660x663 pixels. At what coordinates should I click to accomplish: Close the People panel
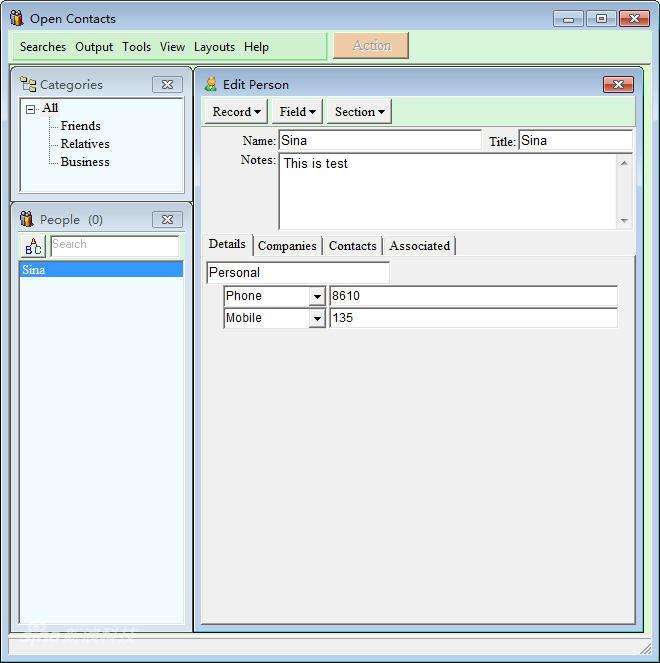tap(167, 219)
